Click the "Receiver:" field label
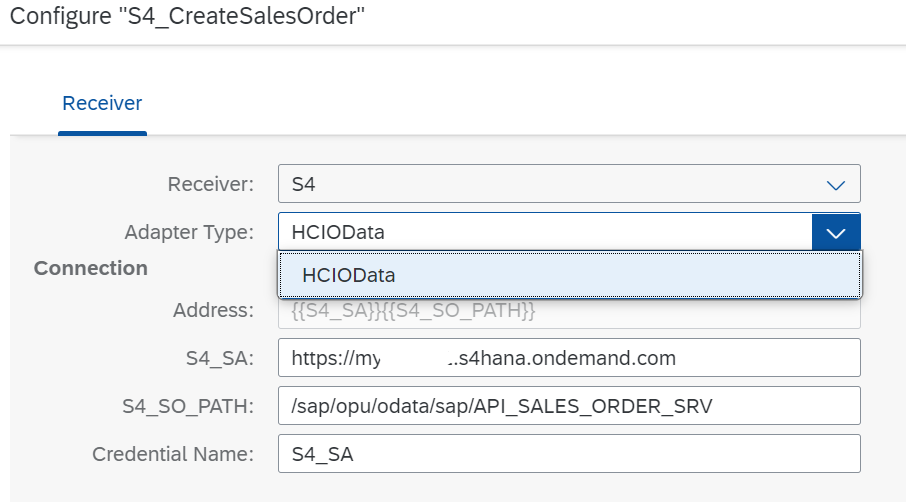The height and width of the screenshot is (502, 906). [210, 184]
